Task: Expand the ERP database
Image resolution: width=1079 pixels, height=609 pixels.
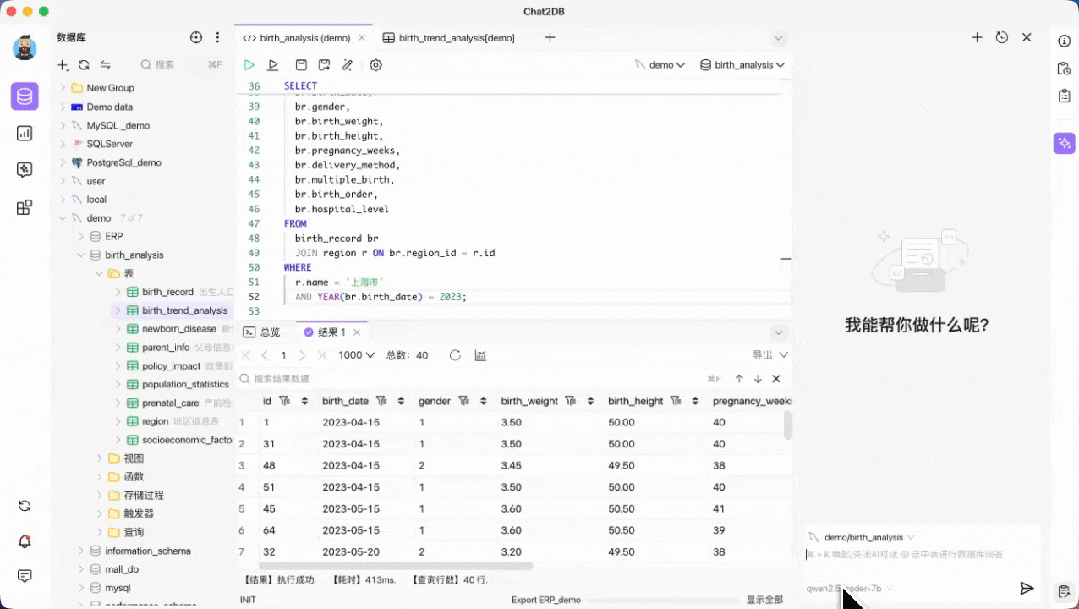Action: point(81,236)
